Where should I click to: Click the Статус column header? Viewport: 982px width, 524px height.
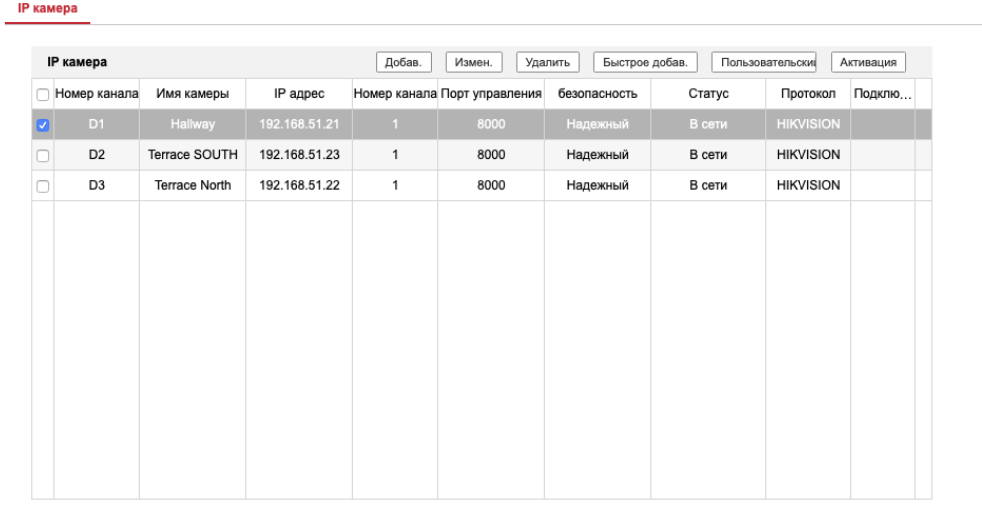click(x=708, y=93)
